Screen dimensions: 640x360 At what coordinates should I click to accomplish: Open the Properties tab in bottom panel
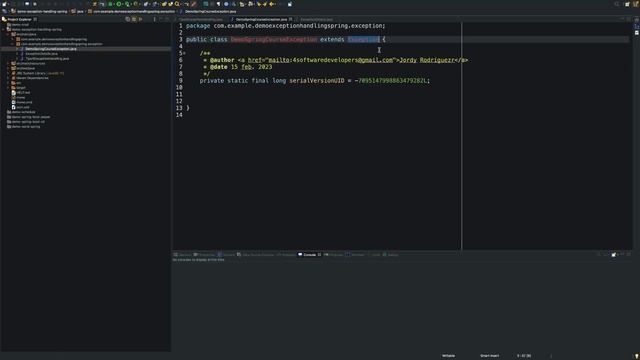pyautogui.click(x=204, y=255)
